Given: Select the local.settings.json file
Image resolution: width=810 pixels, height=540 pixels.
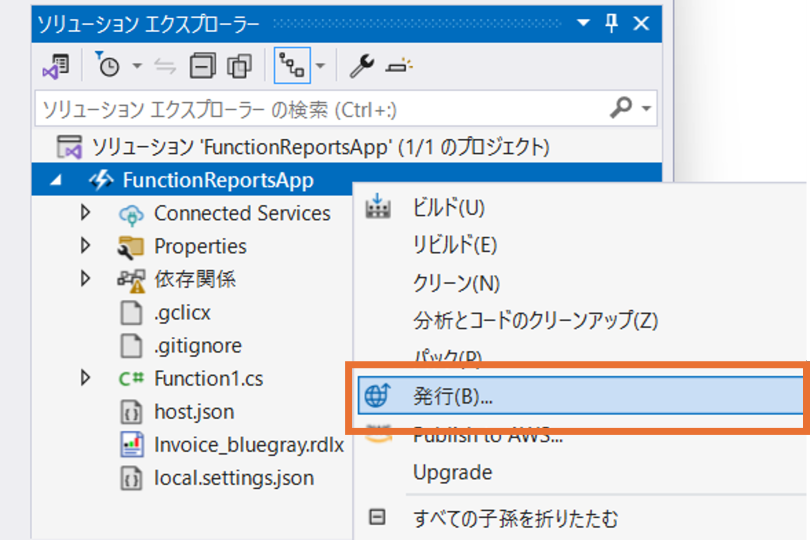Looking at the screenshot, I should click(x=234, y=478).
